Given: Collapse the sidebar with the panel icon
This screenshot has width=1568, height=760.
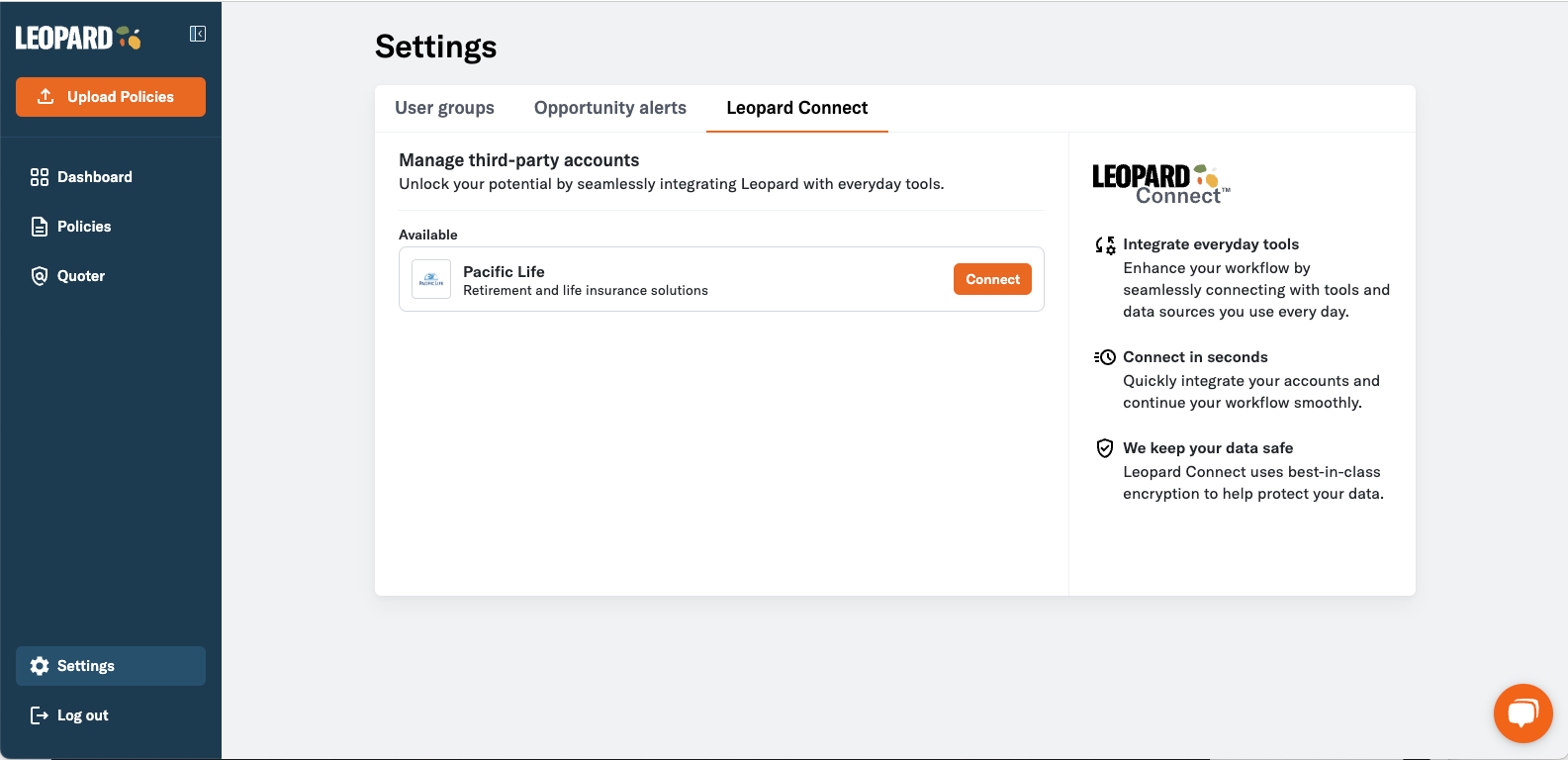Looking at the screenshot, I should [198, 34].
